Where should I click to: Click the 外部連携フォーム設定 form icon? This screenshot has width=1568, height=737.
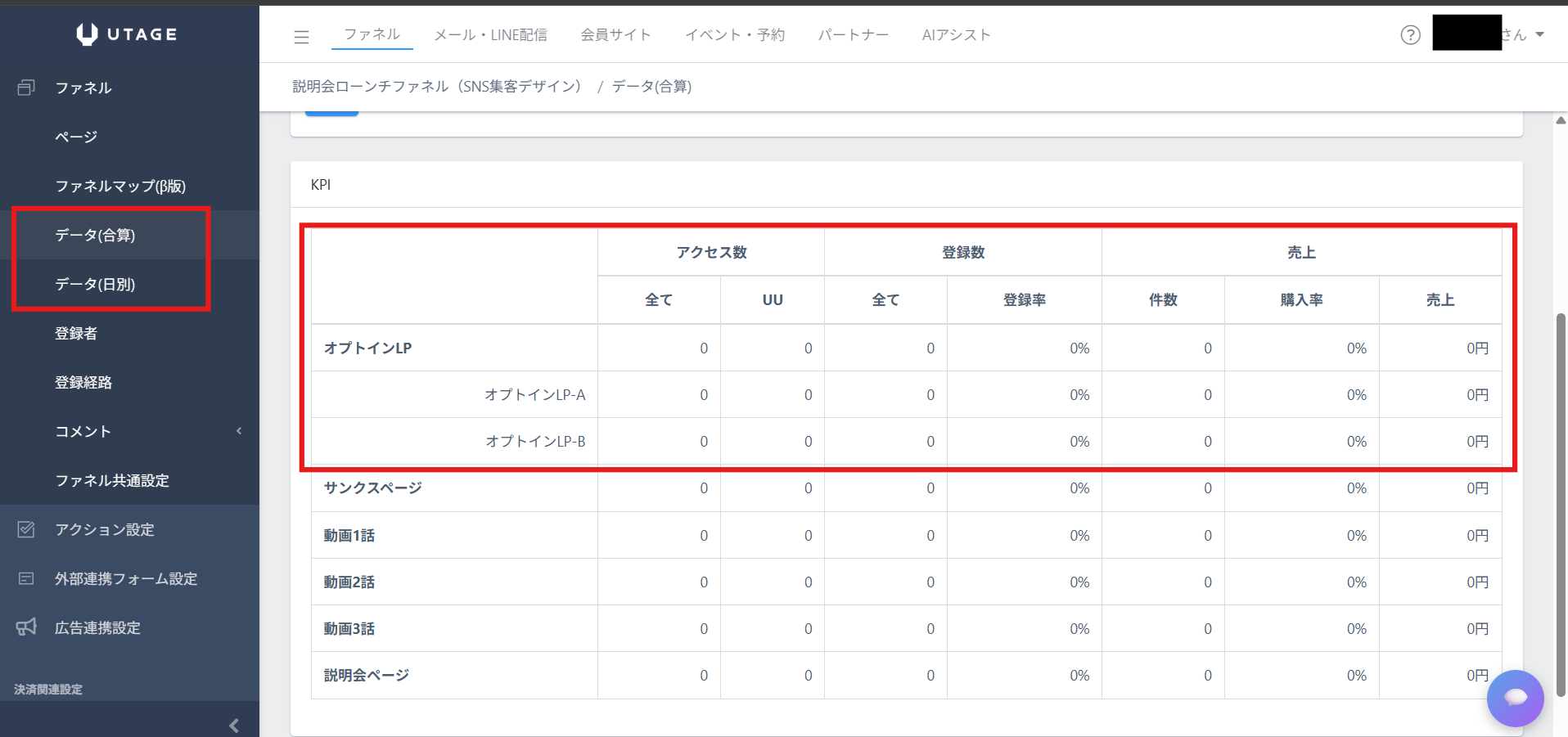[26, 578]
